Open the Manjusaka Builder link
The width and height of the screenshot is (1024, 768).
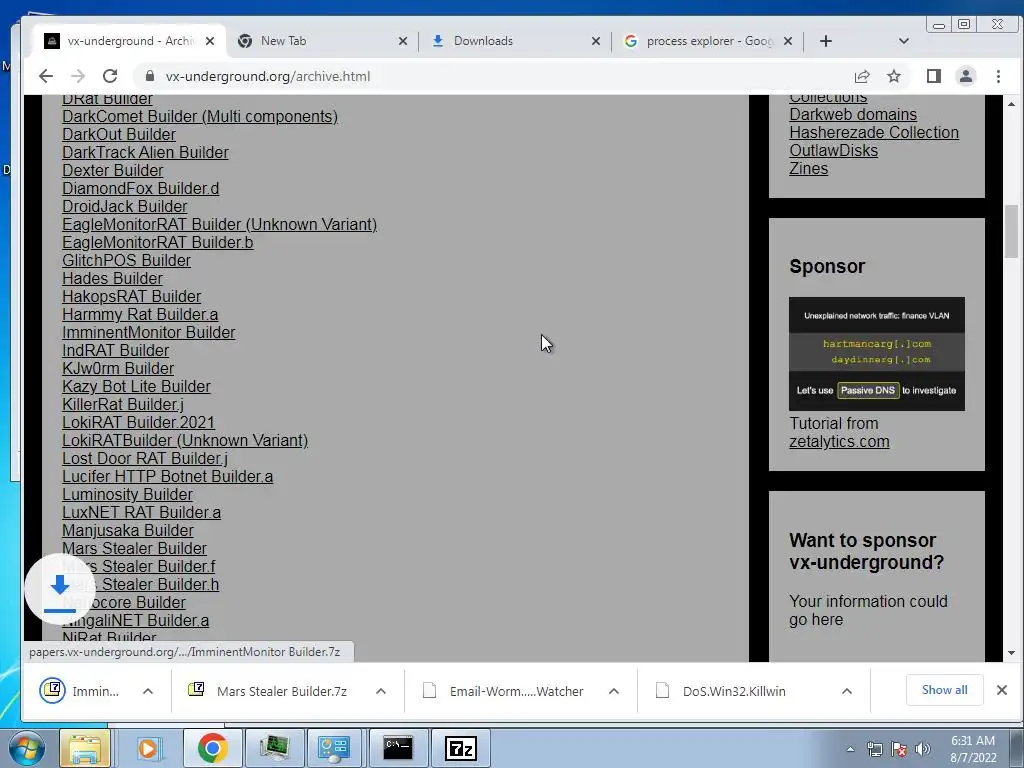click(128, 530)
